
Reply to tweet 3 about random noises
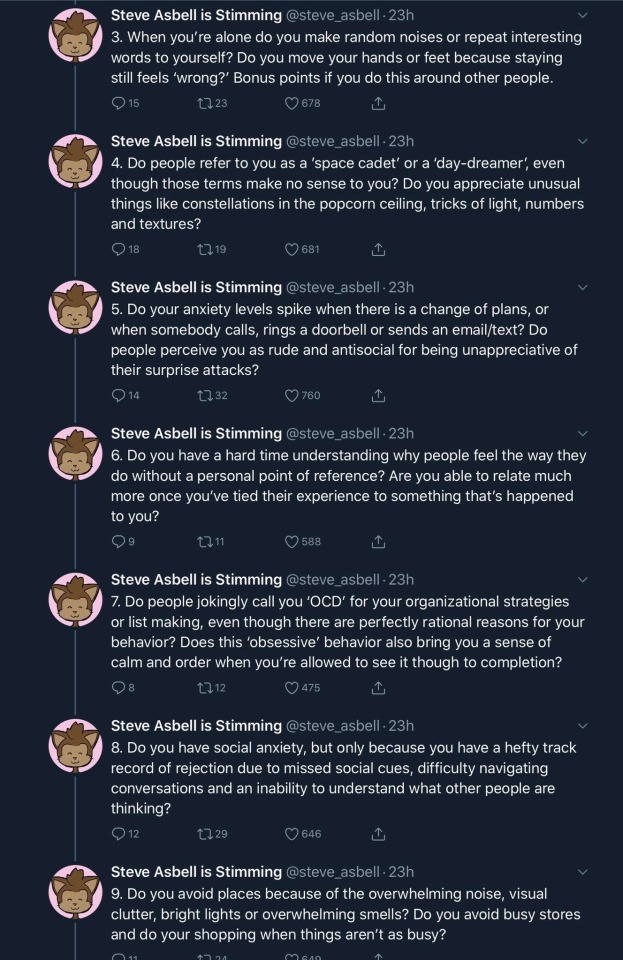pos(119,103)
